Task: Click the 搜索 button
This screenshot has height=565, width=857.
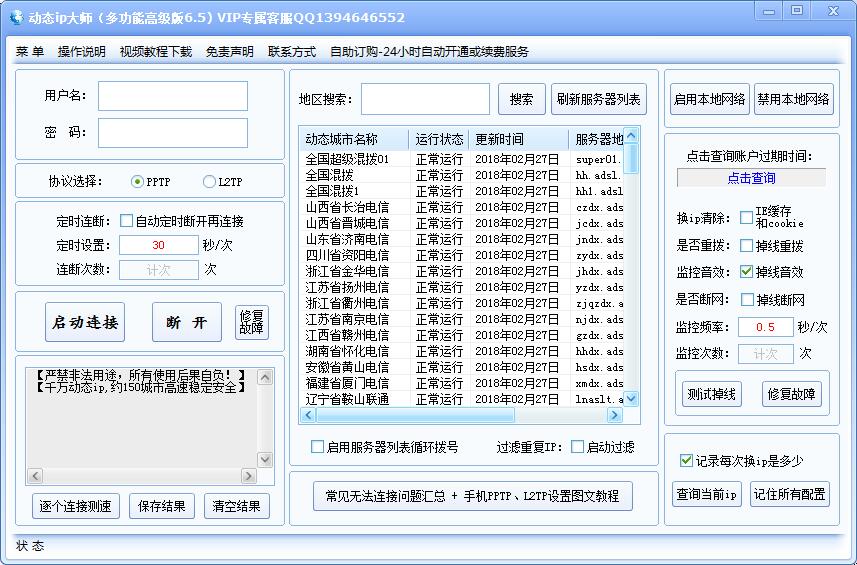Action: point(521,99)
